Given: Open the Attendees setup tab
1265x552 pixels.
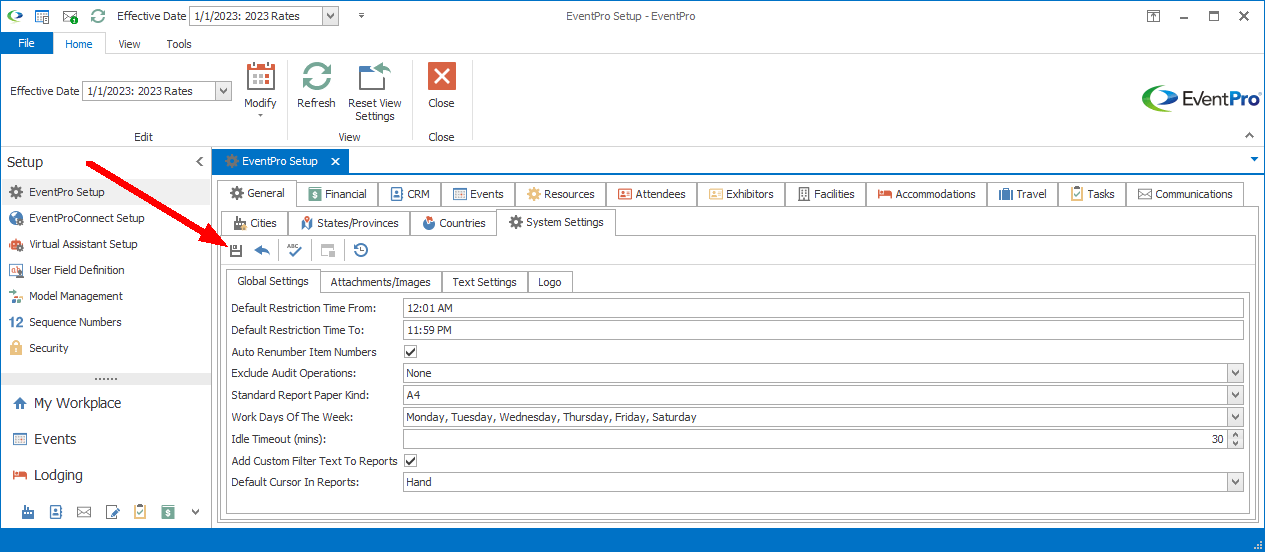Looking at the screenshot, I should (651, 194).
